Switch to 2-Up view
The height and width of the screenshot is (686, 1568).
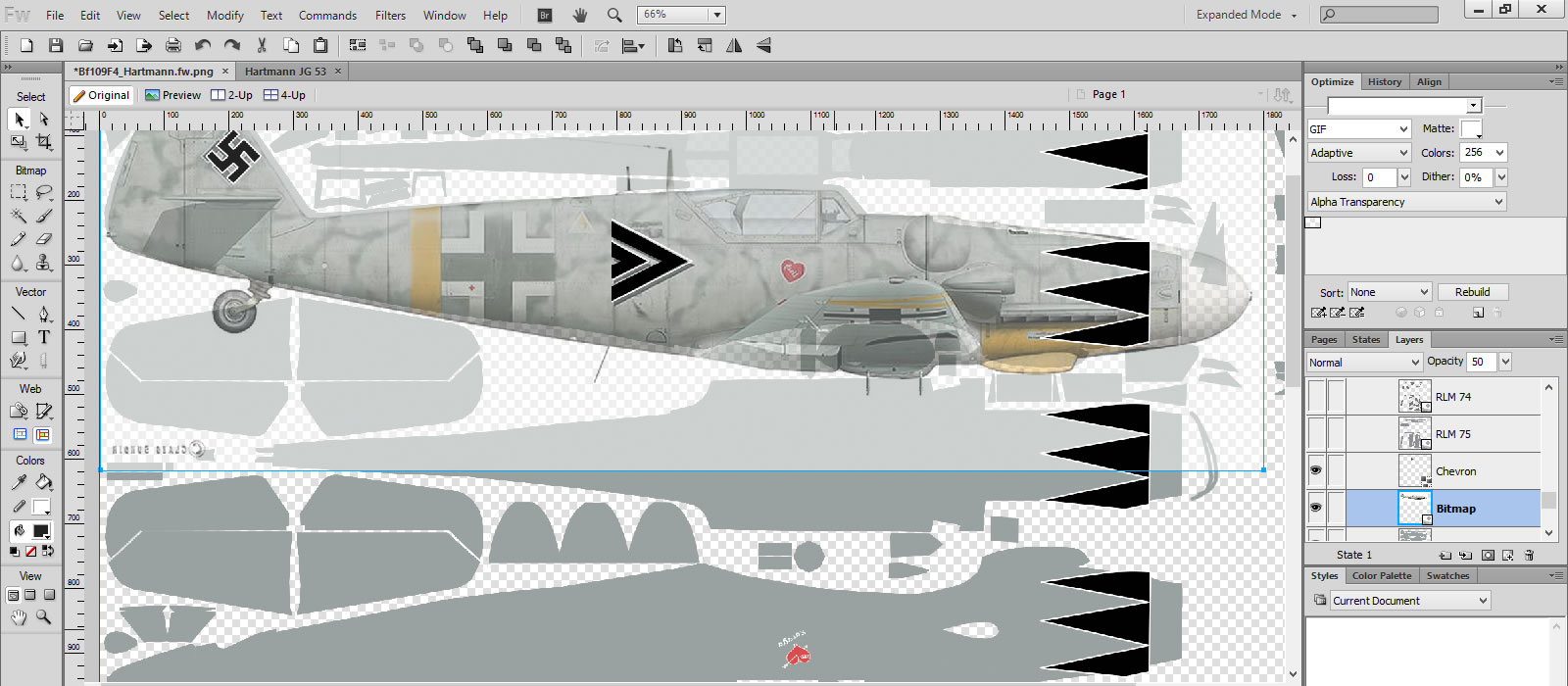[x=232, y=95]
